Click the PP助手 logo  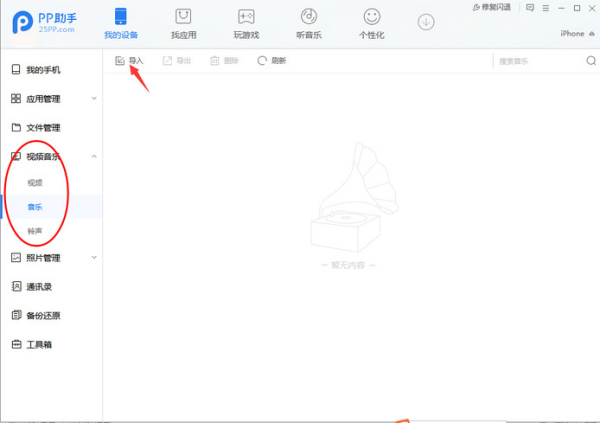pos(44,22)
